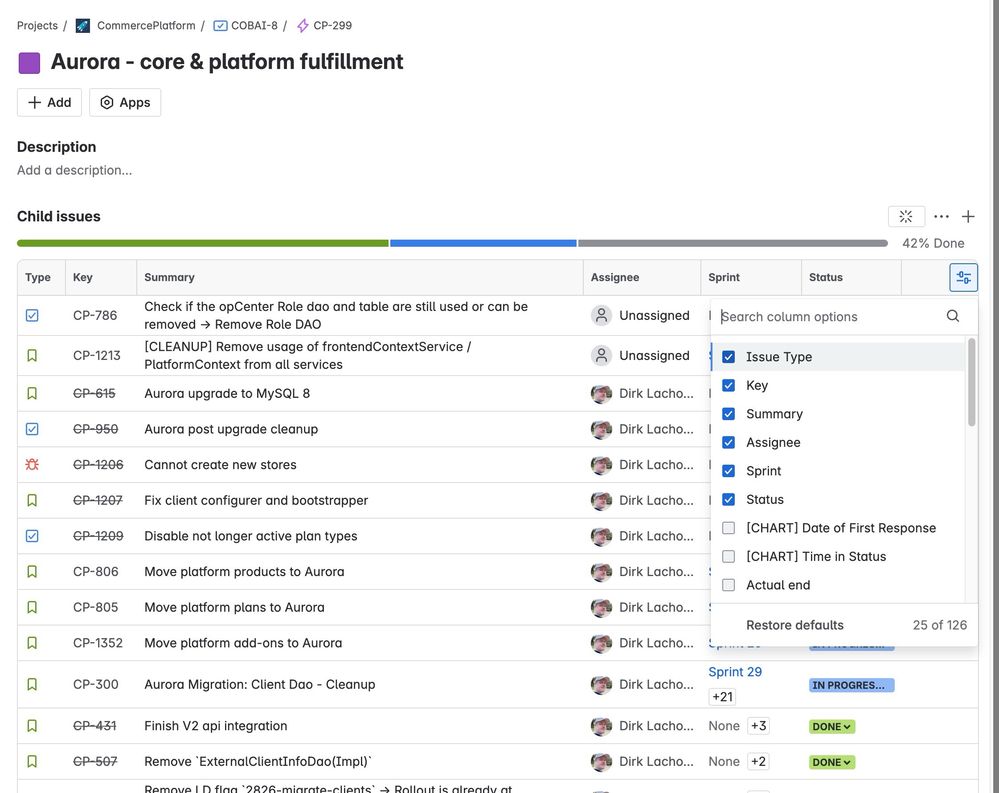Image resolution: width=999 pixels, height=793 pixels.
Task: Click the plus icon to add a child issue
Action: (967, 215)
